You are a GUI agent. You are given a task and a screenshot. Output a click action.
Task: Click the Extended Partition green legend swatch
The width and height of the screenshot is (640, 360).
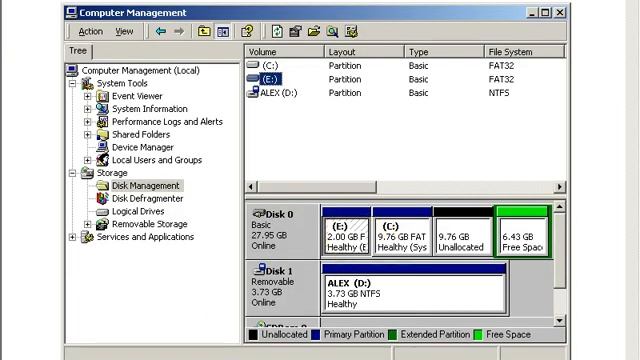click(x=392, y=335)
